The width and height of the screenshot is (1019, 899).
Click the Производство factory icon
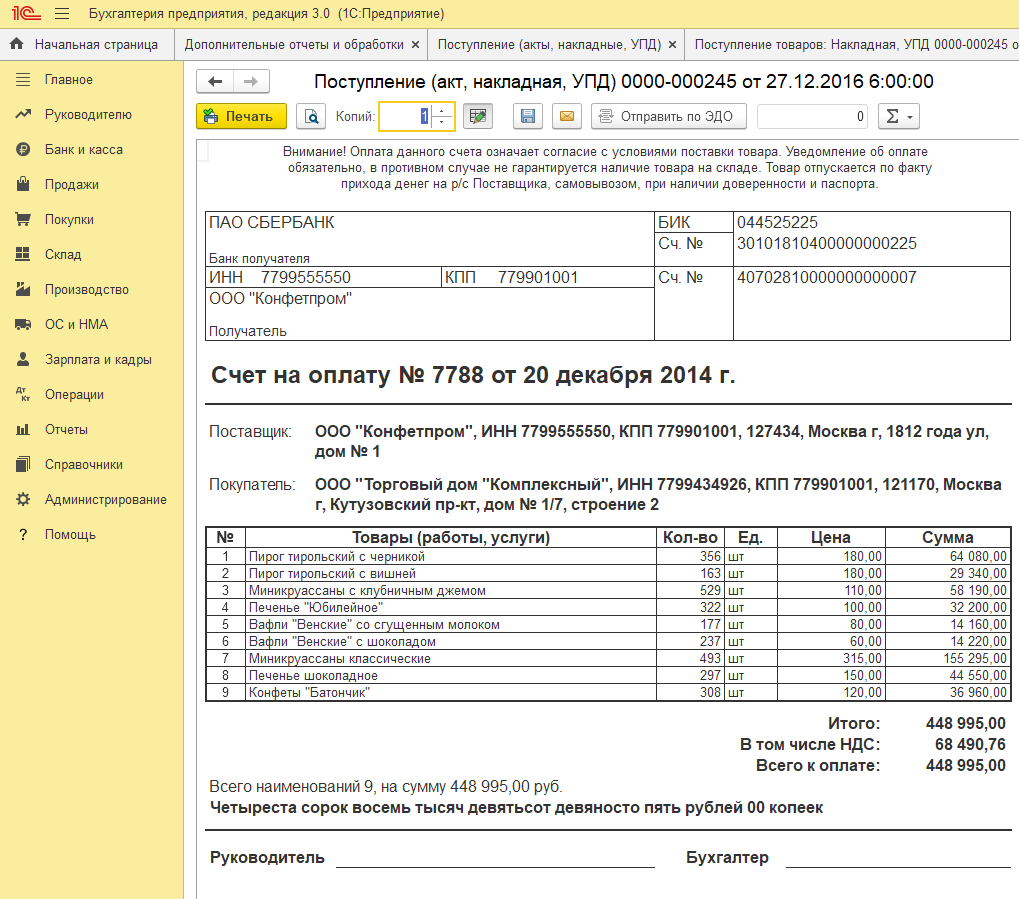pos(23,290)
